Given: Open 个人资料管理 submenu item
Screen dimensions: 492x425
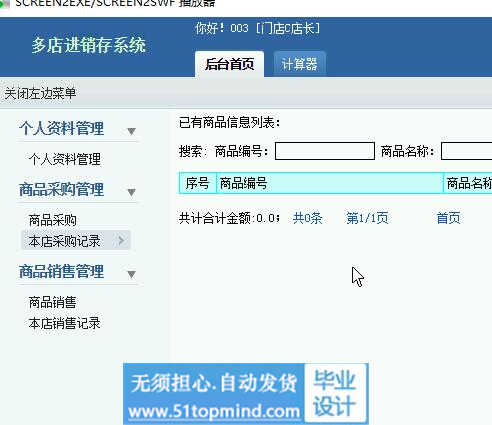Looking at the screenshot, I should click(x=65, y=159).
